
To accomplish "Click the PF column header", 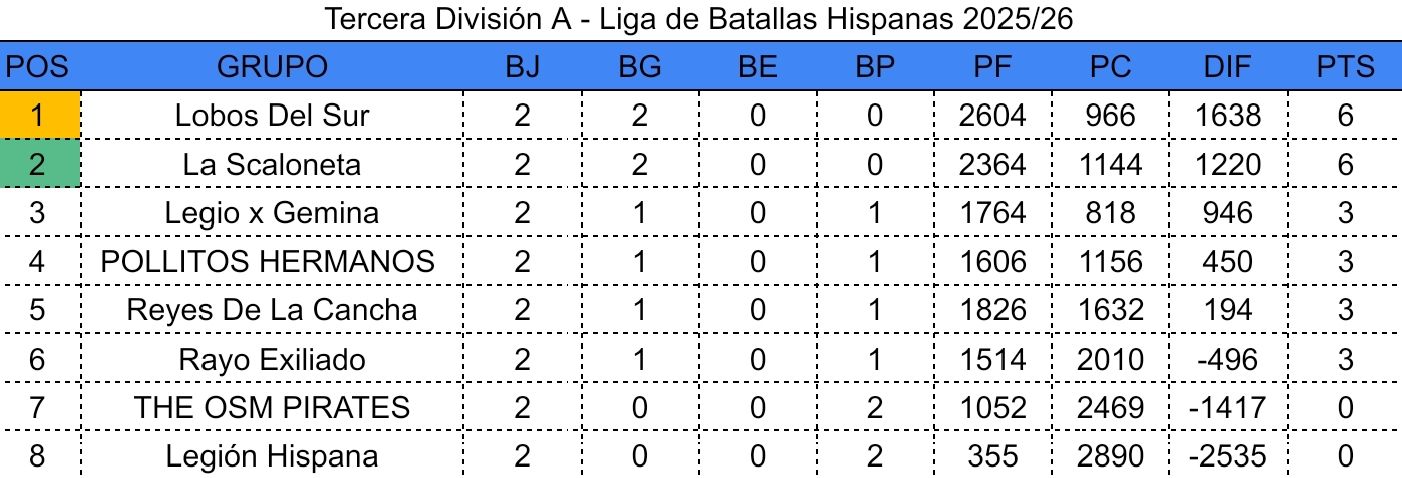I will tap(992, 66).
